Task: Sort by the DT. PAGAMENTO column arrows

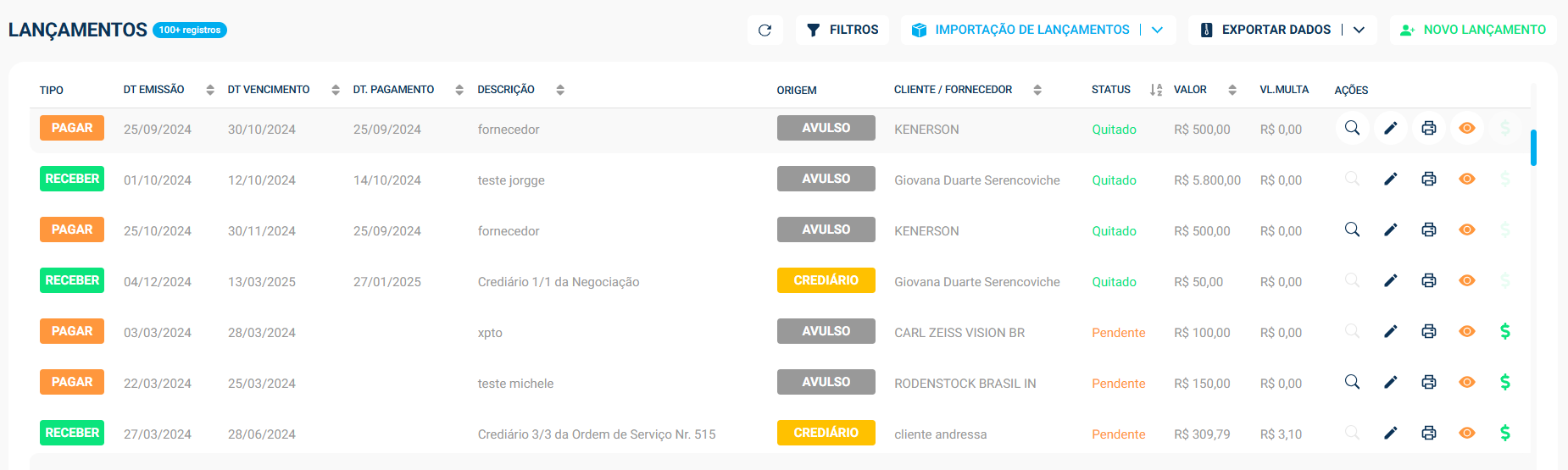Action: pyautogui.click(x=459, y=90)
